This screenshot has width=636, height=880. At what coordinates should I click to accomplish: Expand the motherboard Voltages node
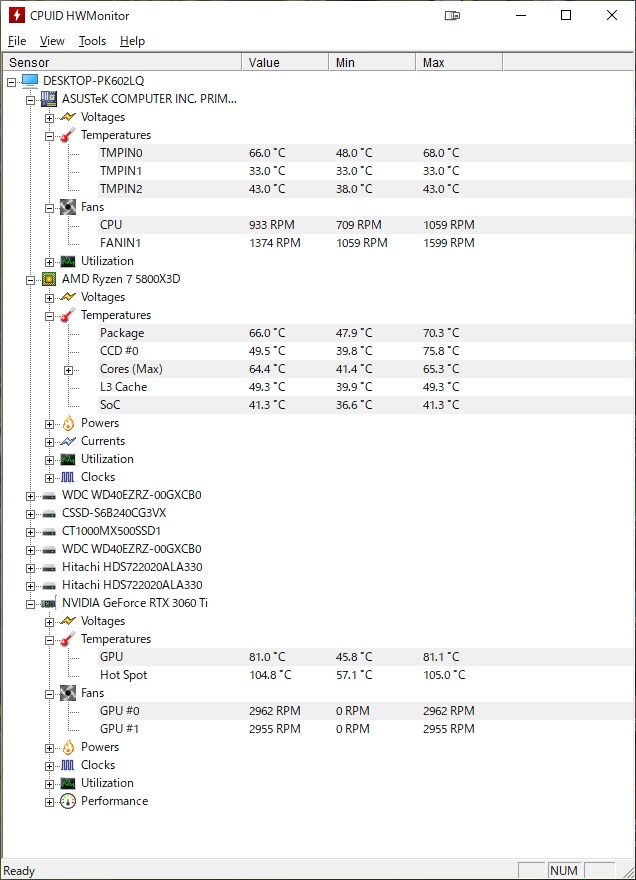[x=49, y=118]
